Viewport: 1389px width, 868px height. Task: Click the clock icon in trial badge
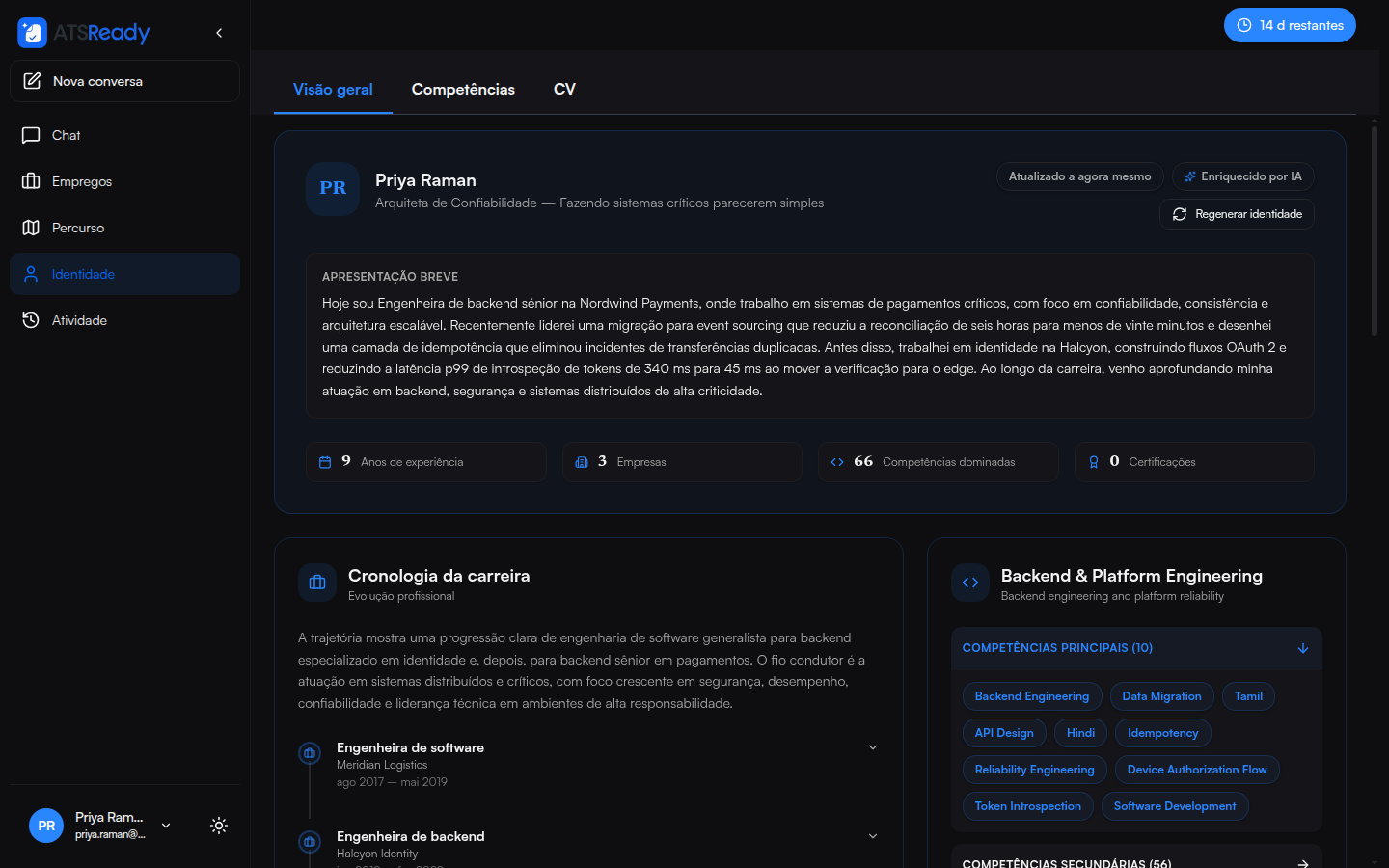(1244, 25)
